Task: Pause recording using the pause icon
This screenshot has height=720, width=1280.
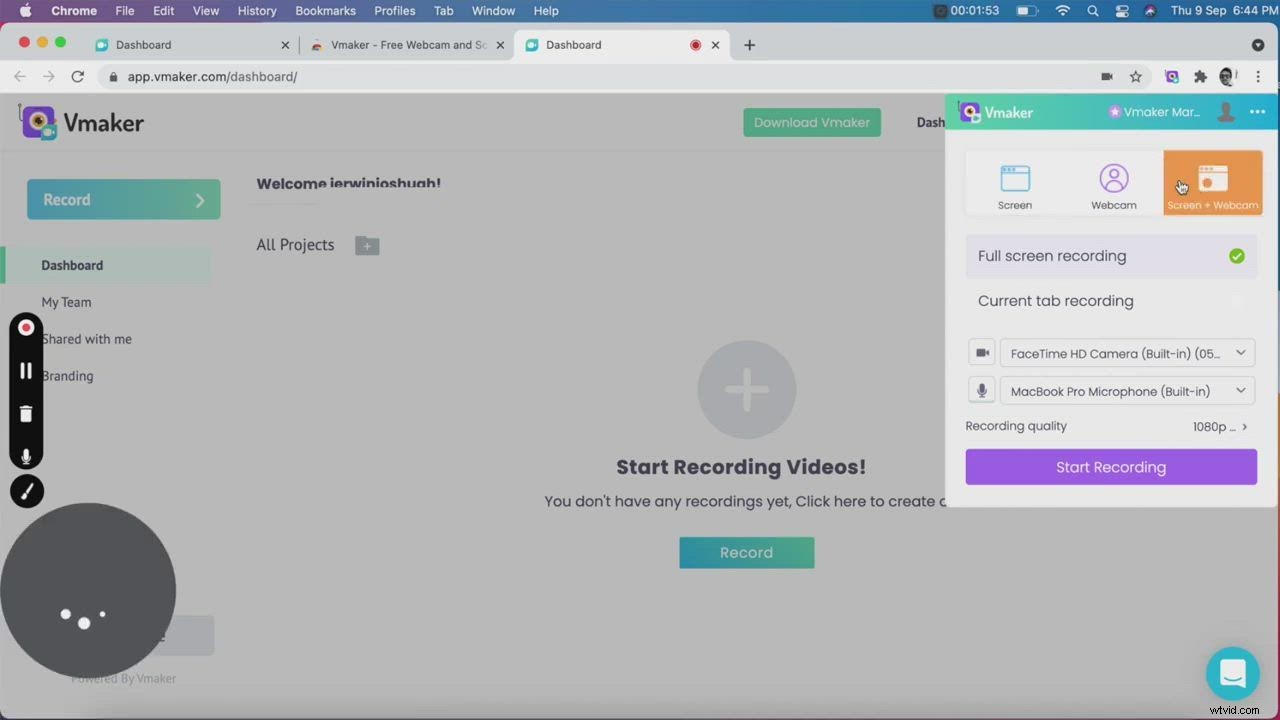Action: (26, 370)
